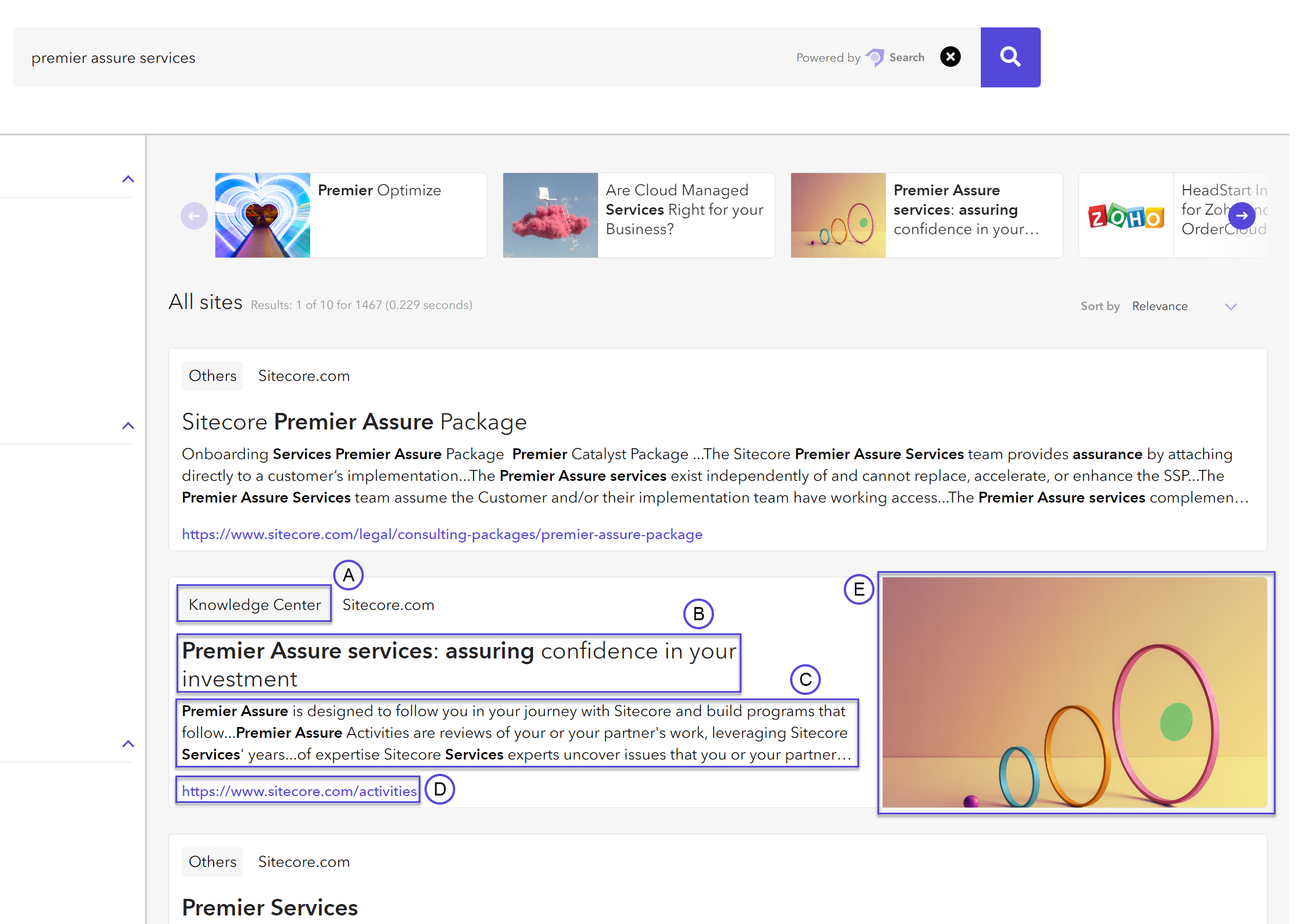Click the small rings thumbnail in carousel
The image size is (1299, 924).
coord(839,215)
